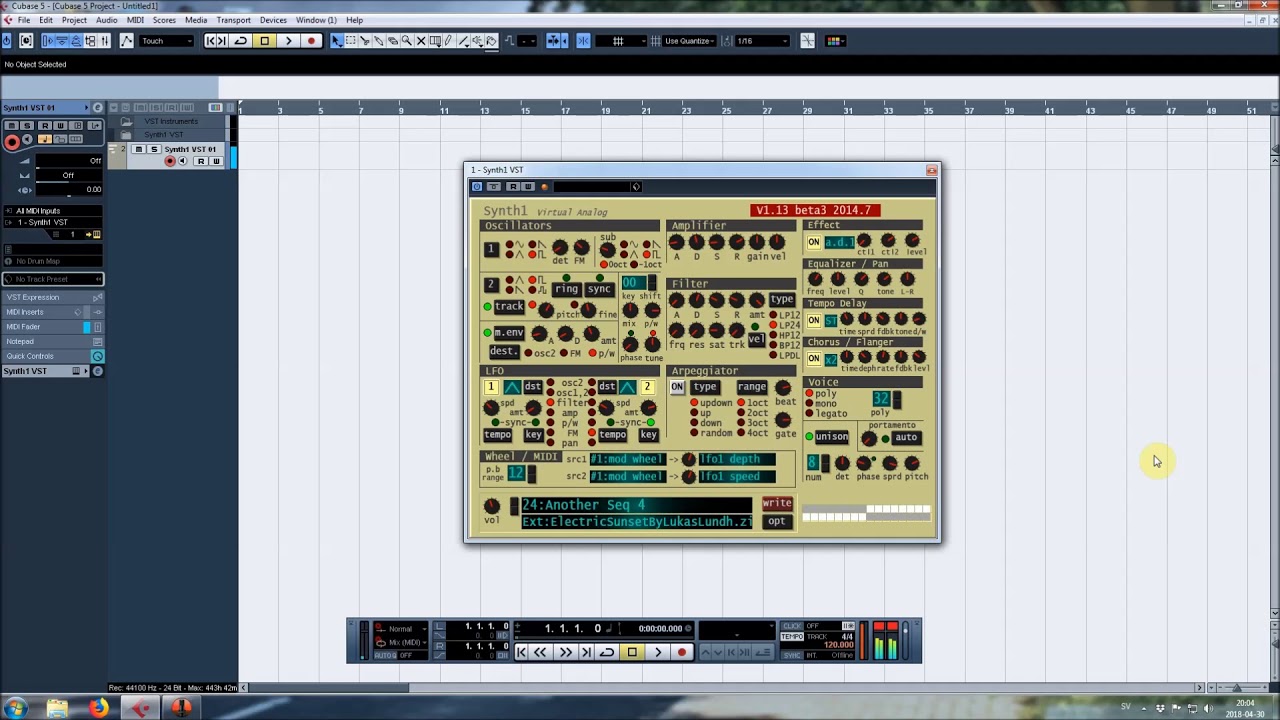
Task: Click the 120.000 tempo value
Action: 839,645
